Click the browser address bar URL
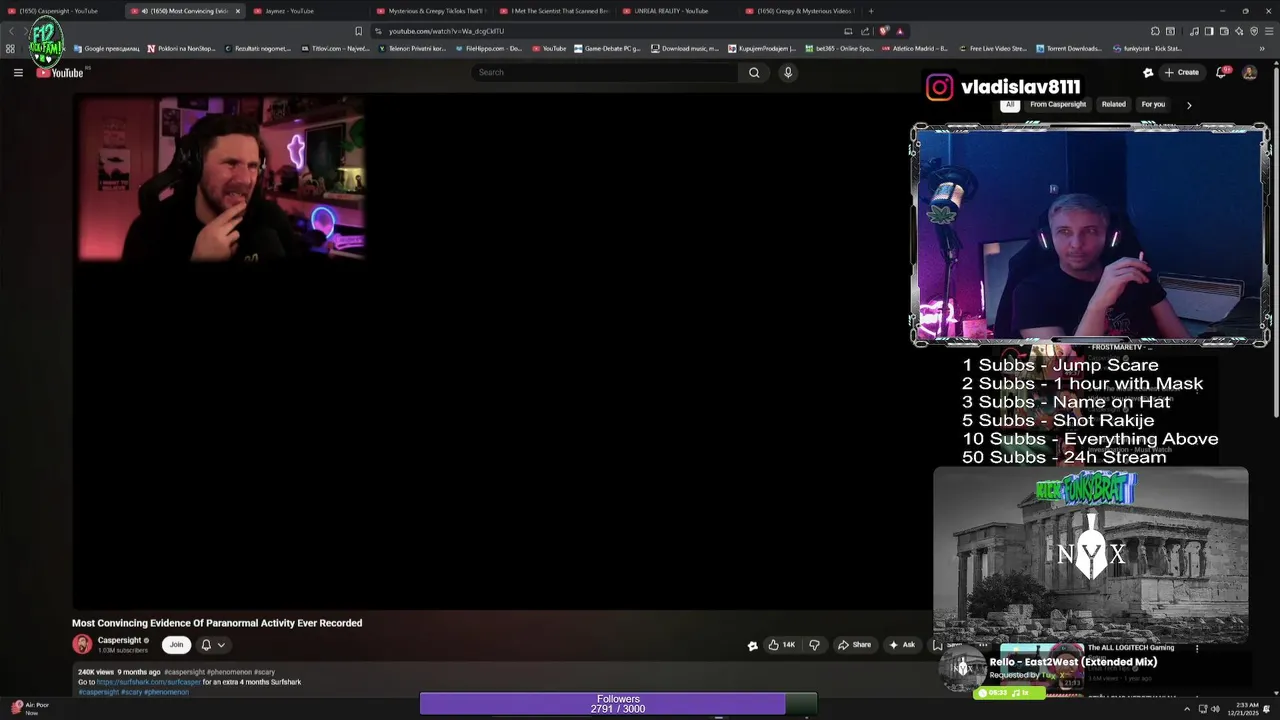 pyautogui.click(x=446, y=31)
